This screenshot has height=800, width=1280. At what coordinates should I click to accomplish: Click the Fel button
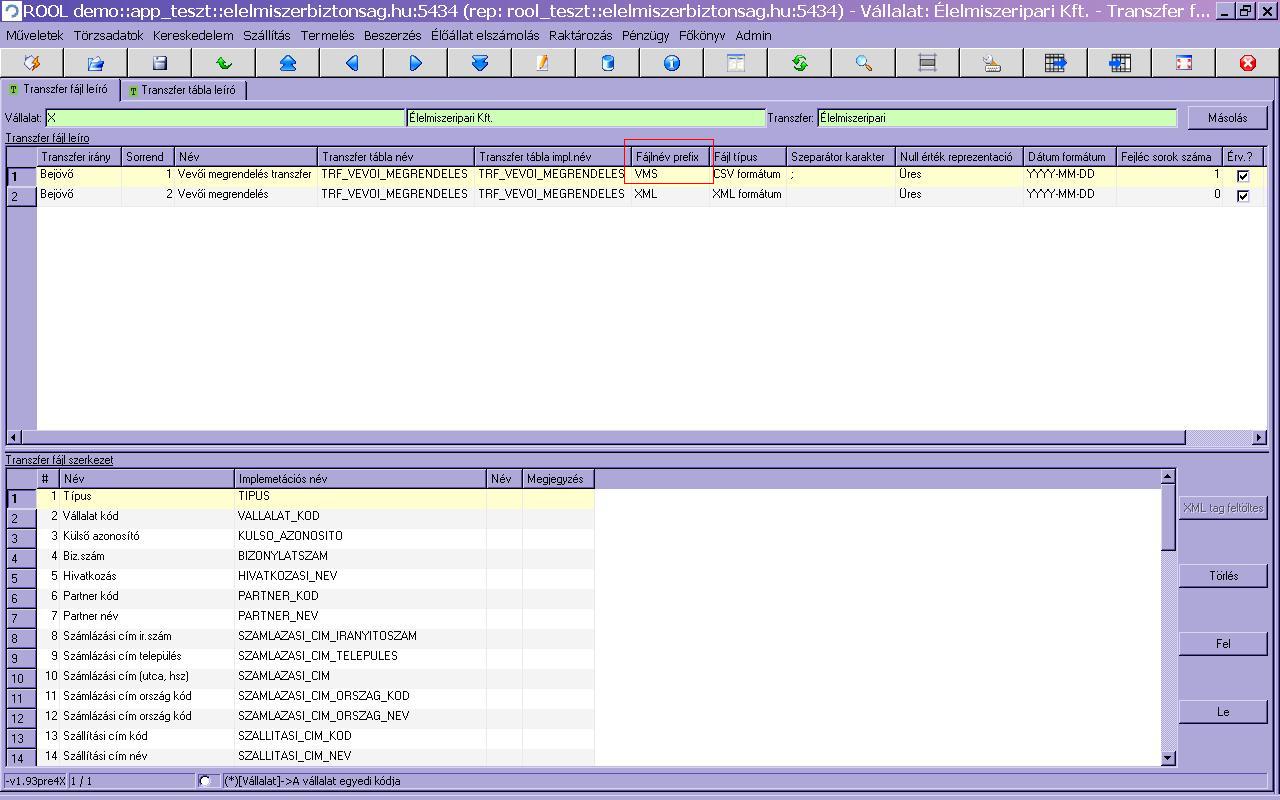[1223, 644]
